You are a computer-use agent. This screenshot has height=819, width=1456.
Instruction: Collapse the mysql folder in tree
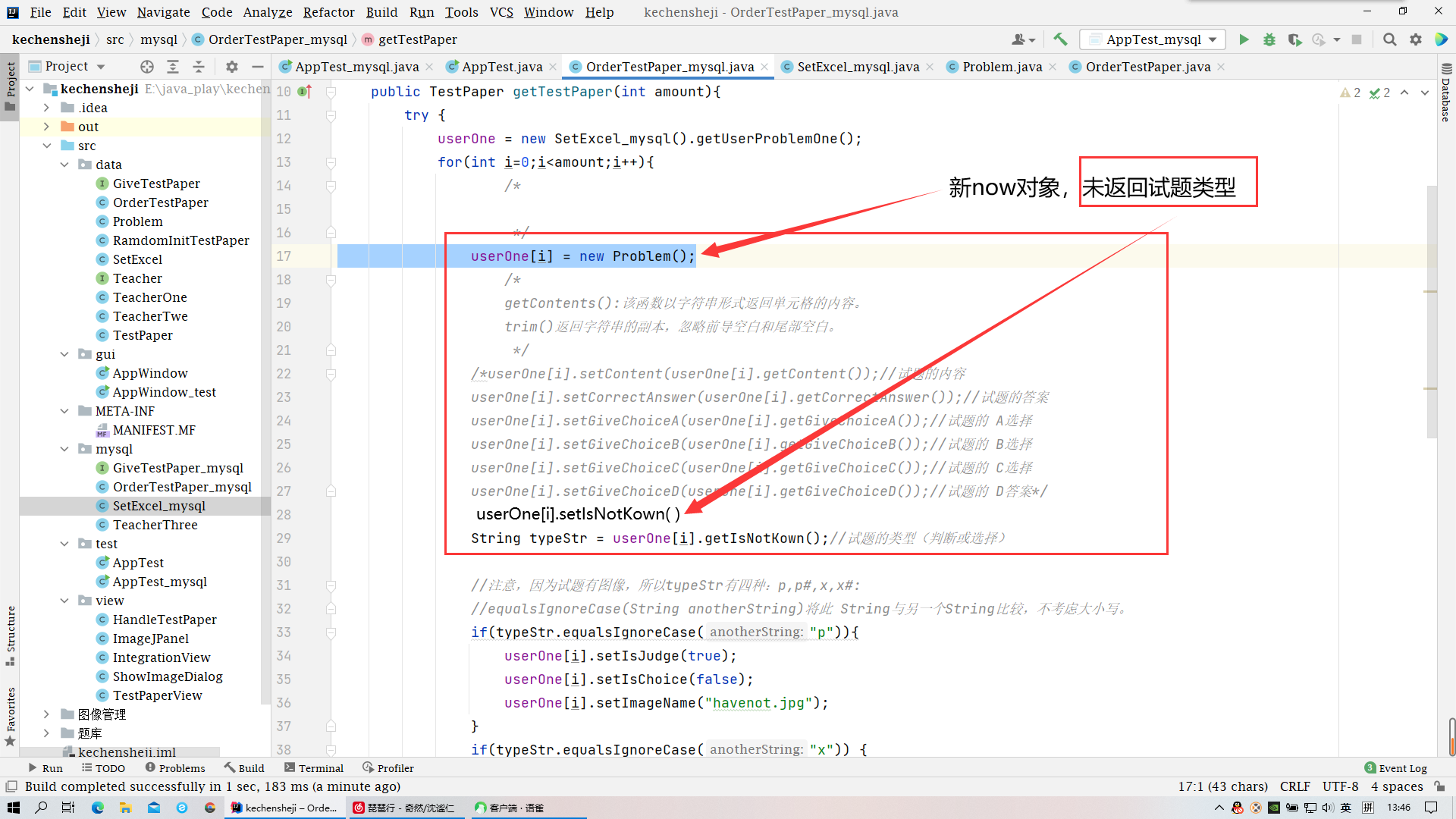[x=64, y=449]
